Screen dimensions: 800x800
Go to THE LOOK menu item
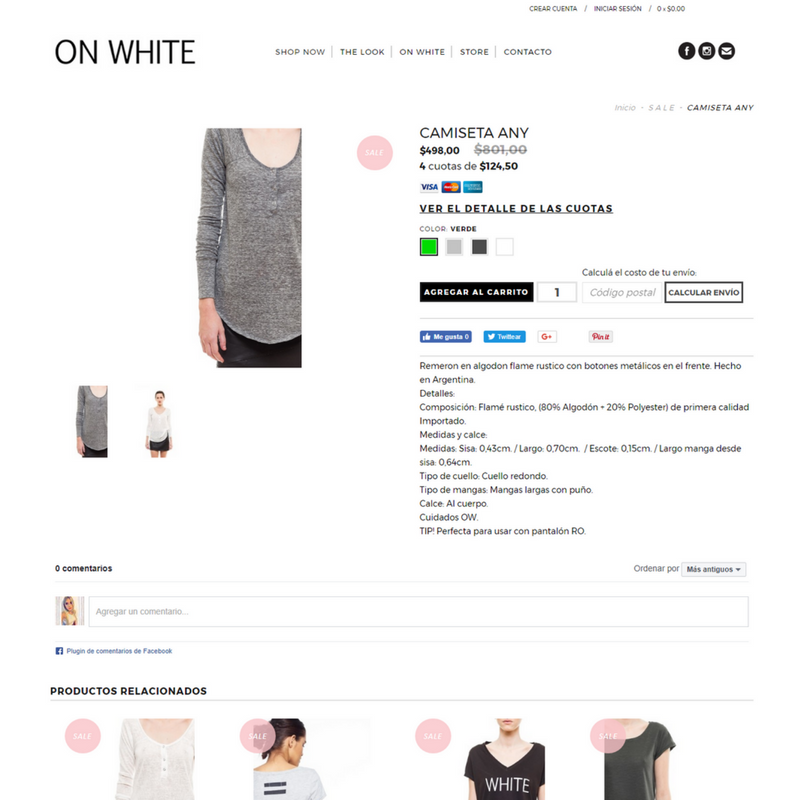click(362, 52)
